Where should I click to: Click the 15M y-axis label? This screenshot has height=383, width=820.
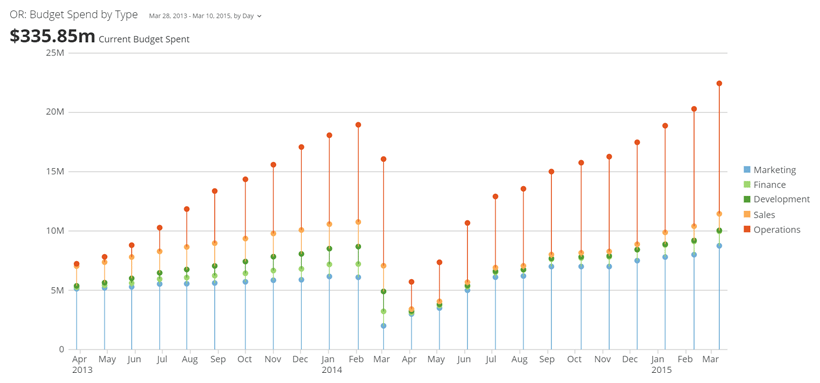(x=55, y=172)
